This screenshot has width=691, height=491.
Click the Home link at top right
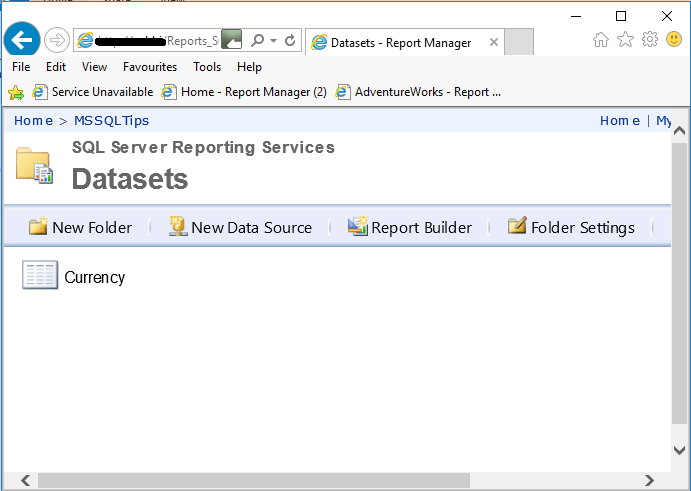[620, 121]
